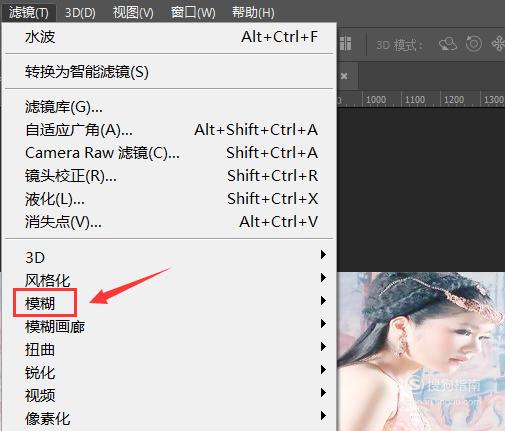Expand the 风格化 submenu
505x431 pixels.
(169, 280)
